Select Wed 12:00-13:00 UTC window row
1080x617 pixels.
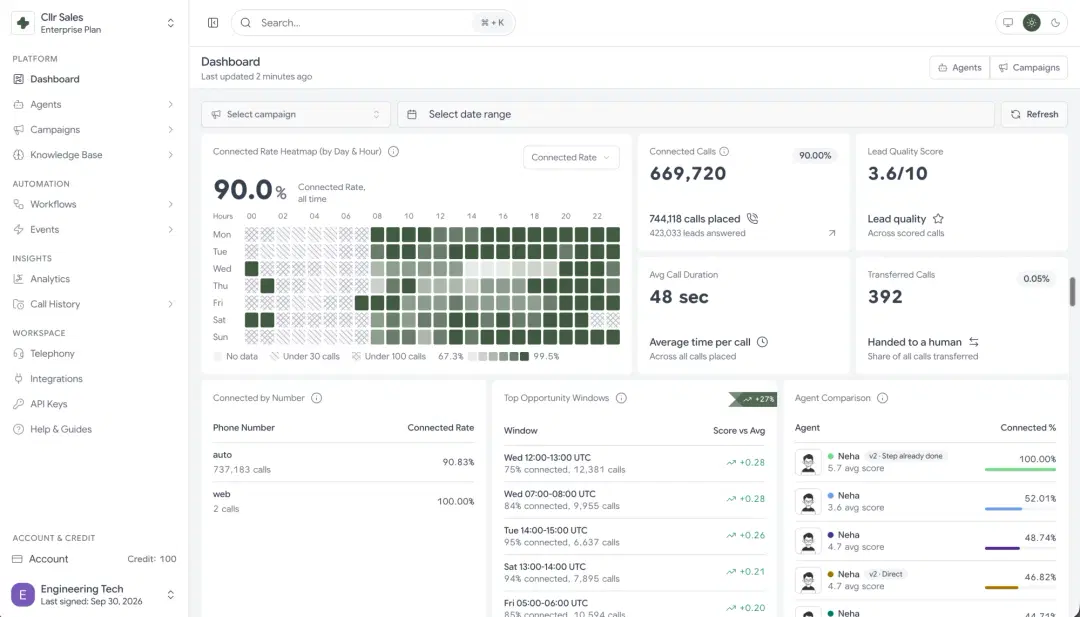[634, 463]
